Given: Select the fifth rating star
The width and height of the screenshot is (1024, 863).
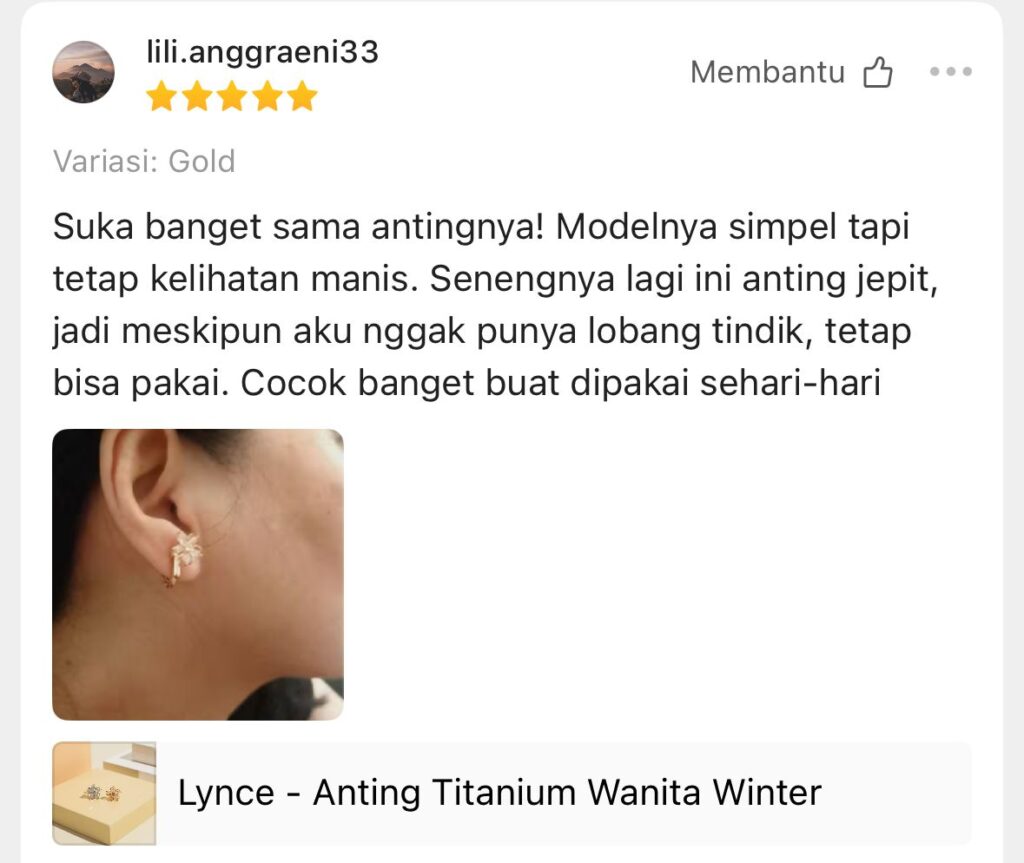Looking at the screenshot, I should [302, 96].
